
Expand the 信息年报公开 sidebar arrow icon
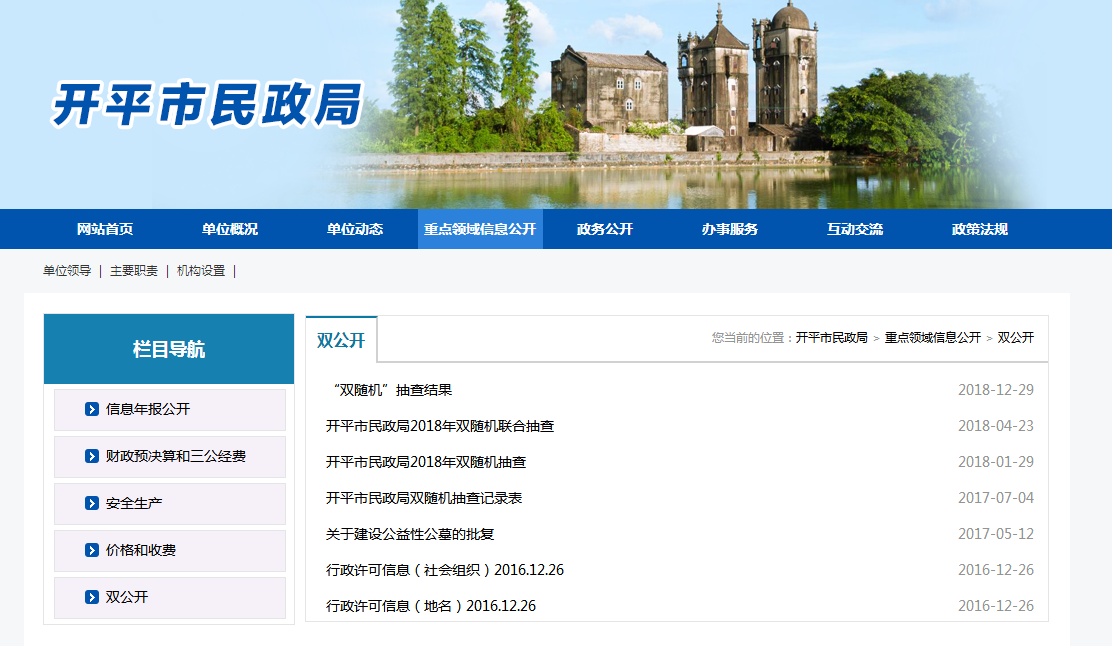[x=91, y=408]
